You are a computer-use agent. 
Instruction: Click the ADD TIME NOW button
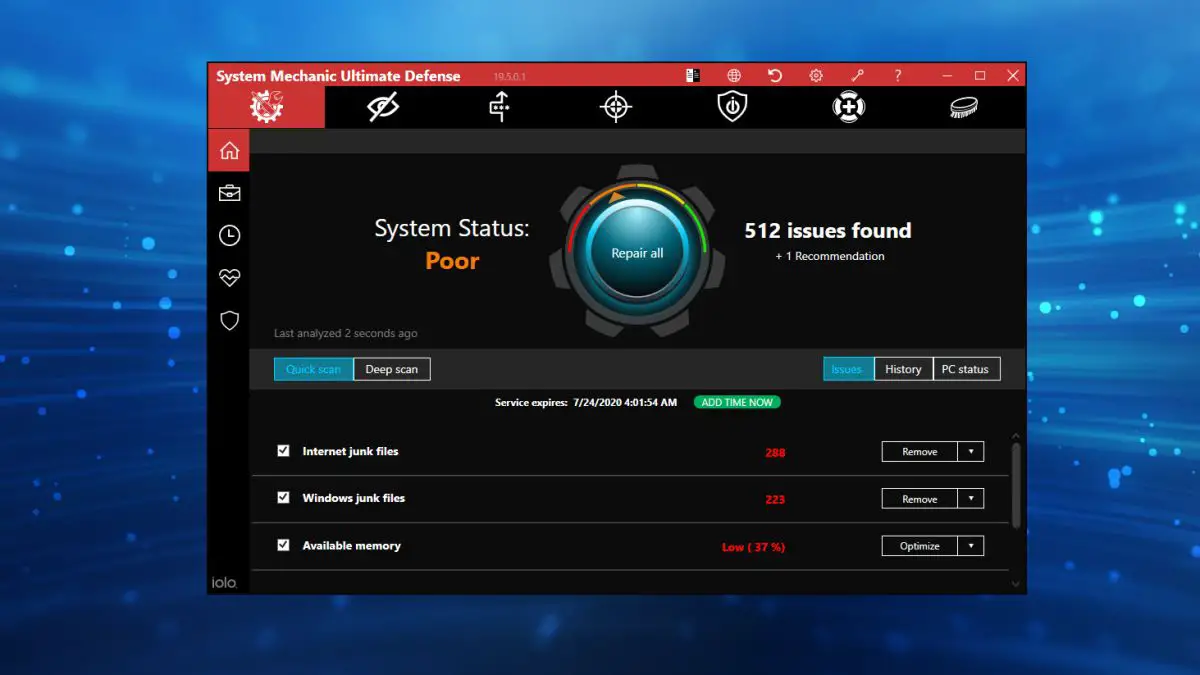[737, 402]
